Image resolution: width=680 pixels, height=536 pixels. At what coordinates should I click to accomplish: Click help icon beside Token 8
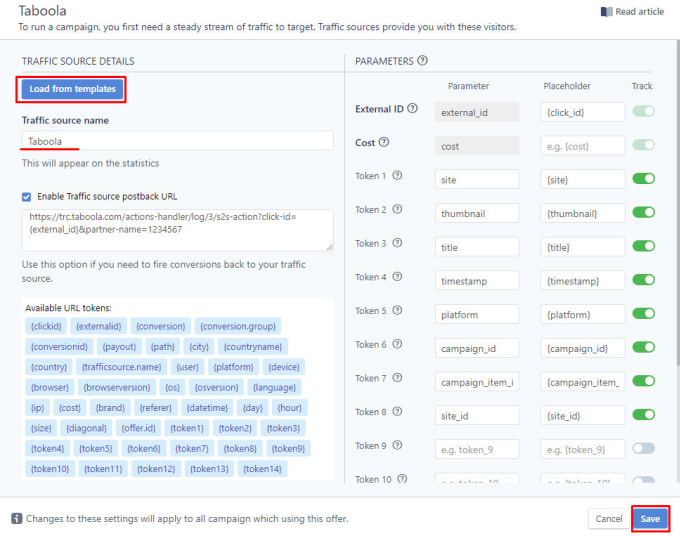pyautogui.click(x=397, y=412)
